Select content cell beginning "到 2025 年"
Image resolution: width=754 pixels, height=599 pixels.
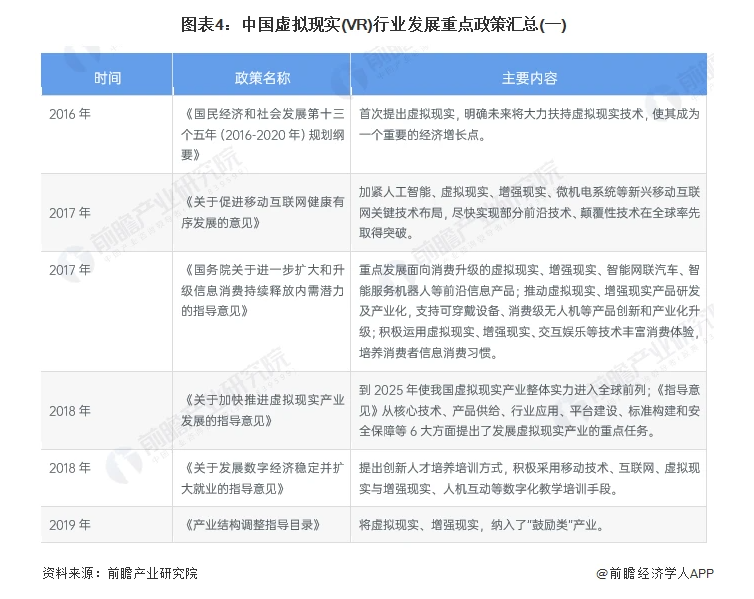coord(528,410)
